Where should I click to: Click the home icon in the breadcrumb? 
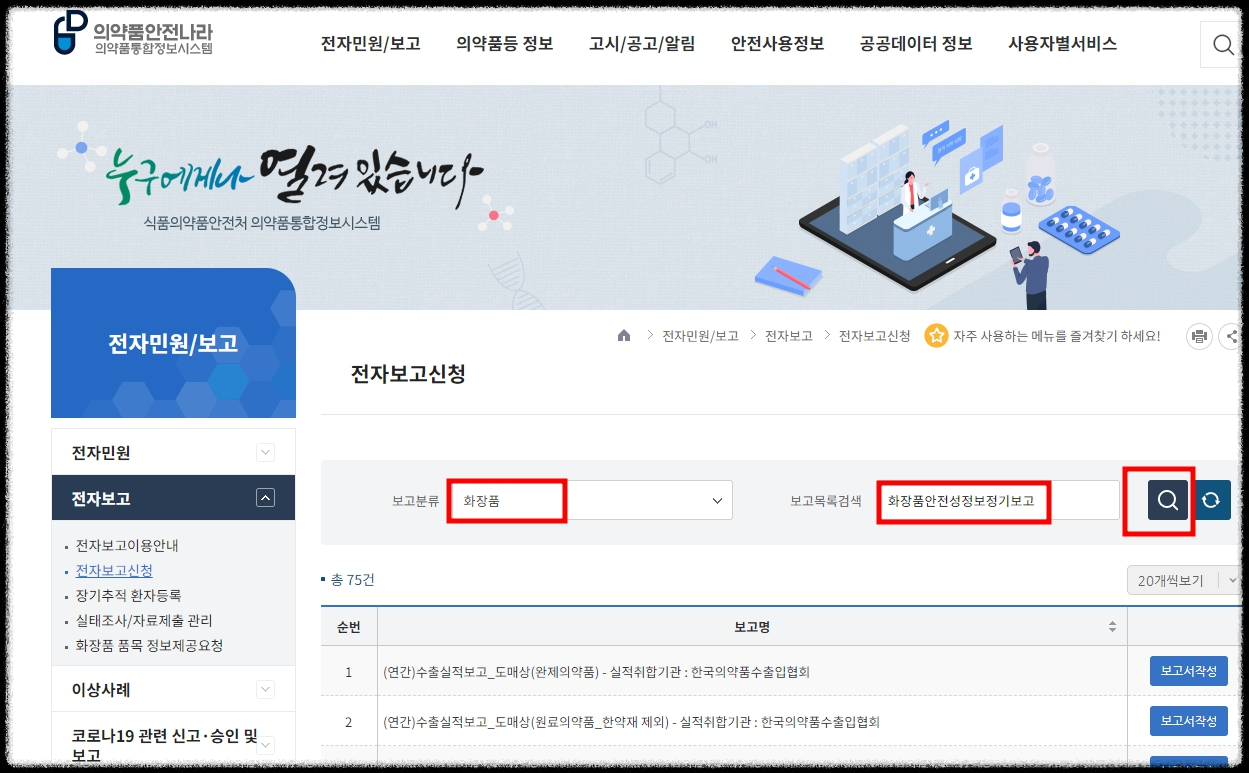pyautogui.click(x=623, y=336)
